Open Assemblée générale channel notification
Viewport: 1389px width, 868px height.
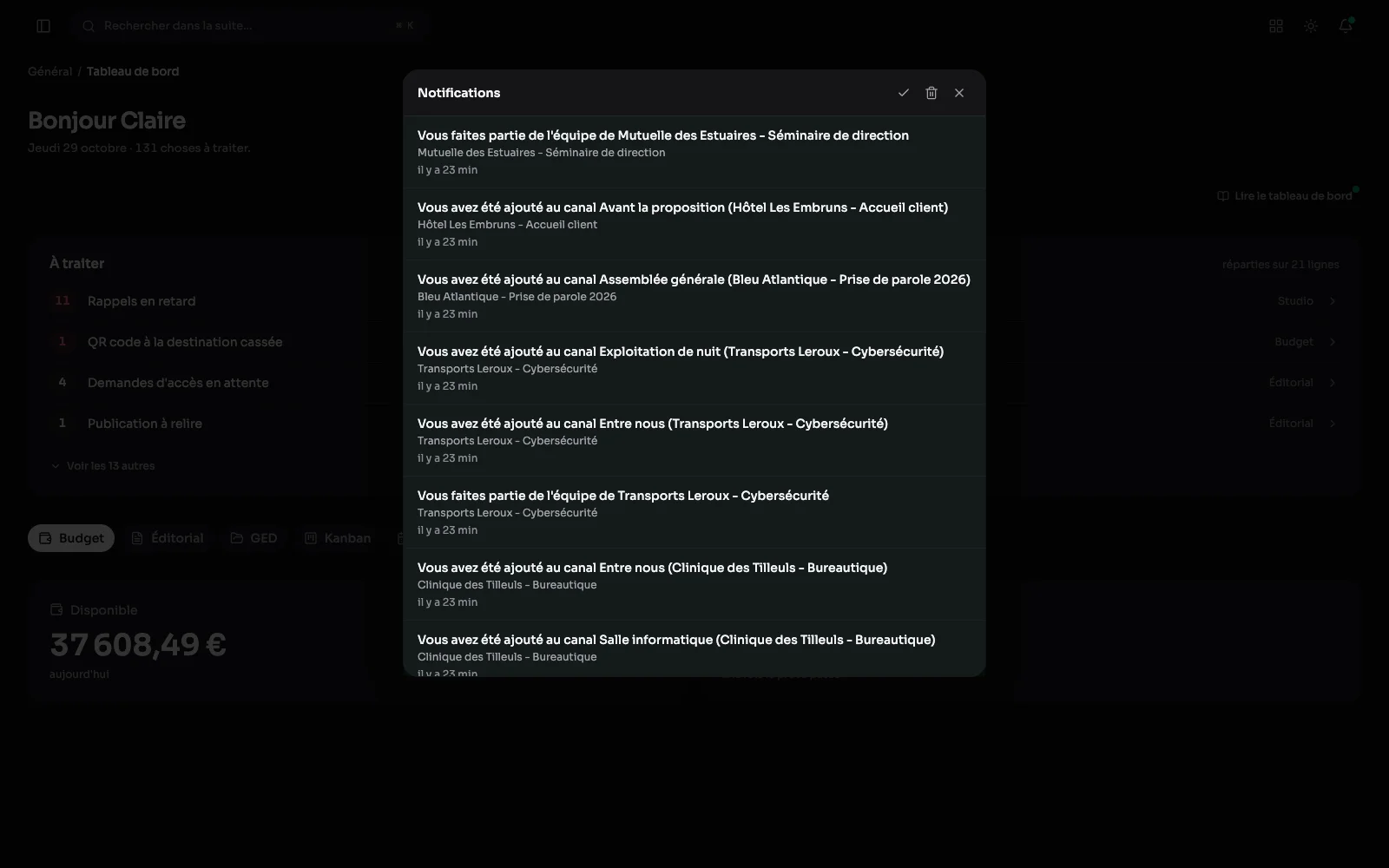(694, 296)
